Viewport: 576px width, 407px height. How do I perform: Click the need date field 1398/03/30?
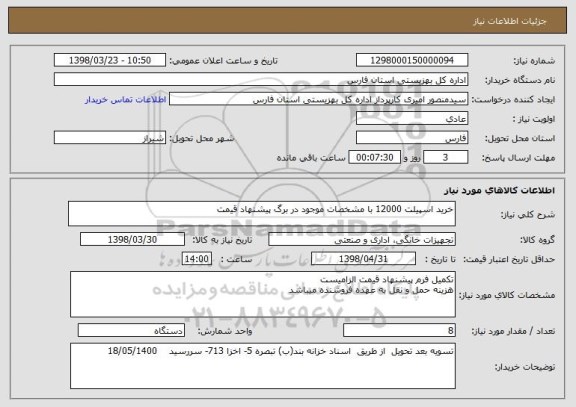[132, 239]
